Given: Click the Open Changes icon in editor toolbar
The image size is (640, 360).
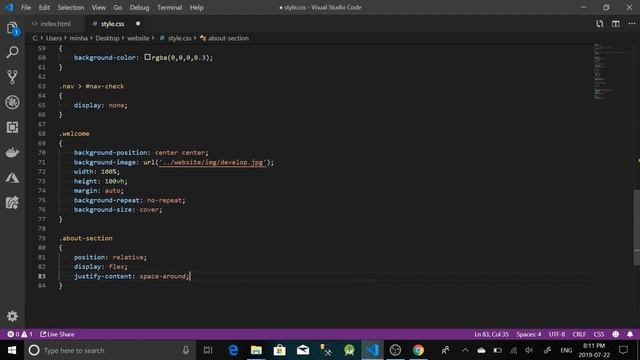Looking at the screenshot, I should coord(599,24).
